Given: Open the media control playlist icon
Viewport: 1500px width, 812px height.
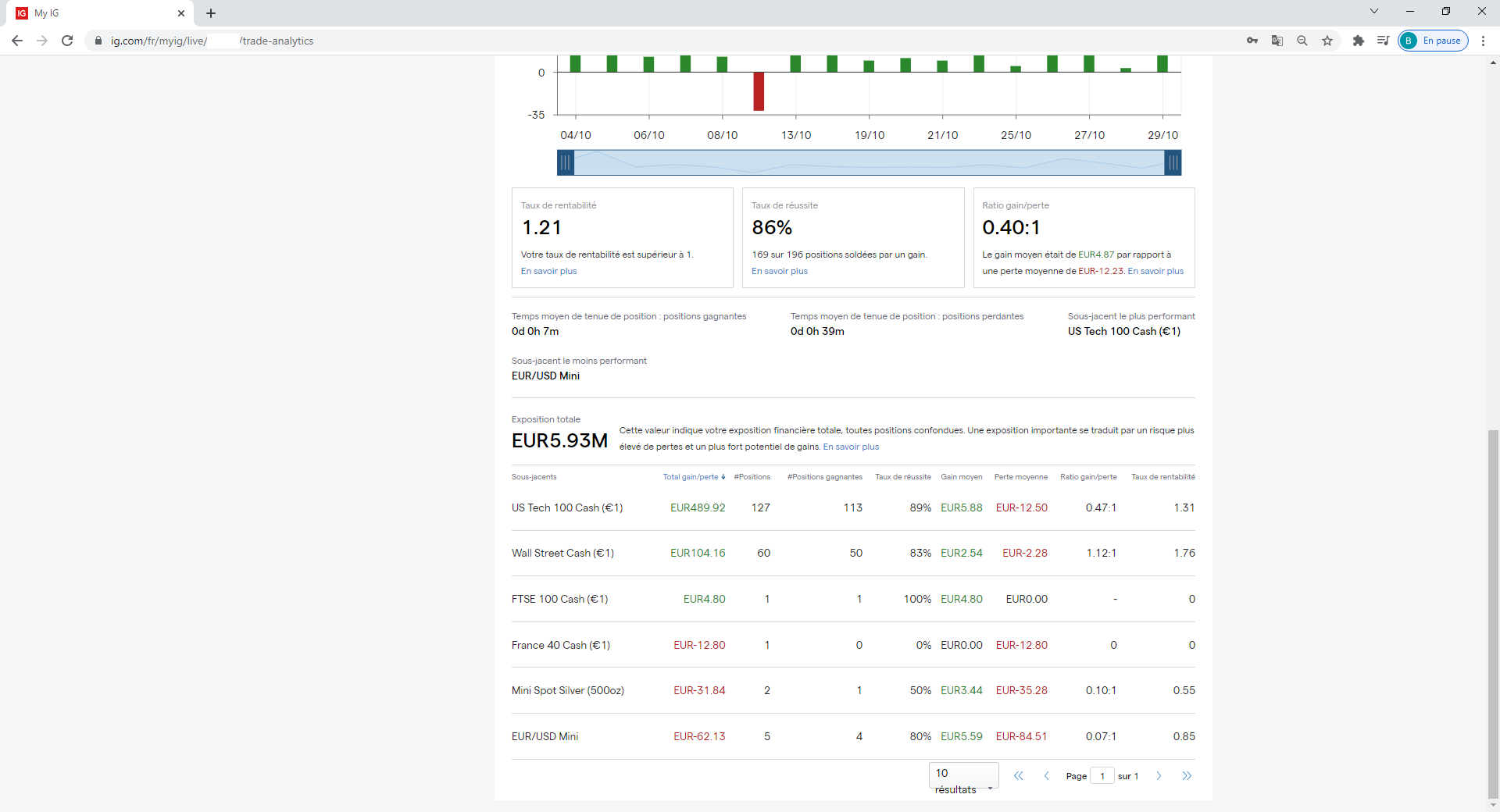Looking at the screenshot, I should 1383,41.
